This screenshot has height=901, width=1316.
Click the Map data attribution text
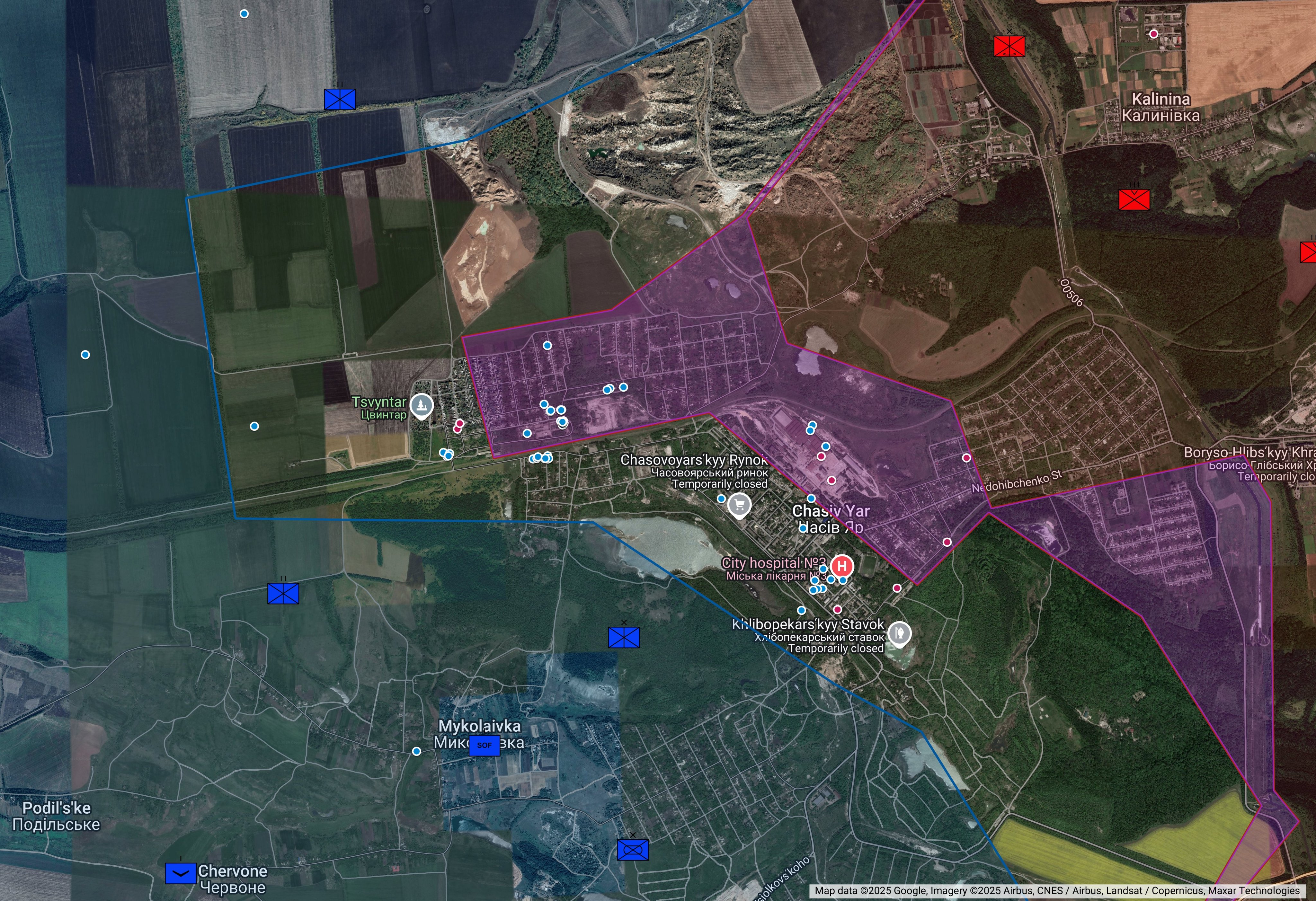pos(1057,891)
